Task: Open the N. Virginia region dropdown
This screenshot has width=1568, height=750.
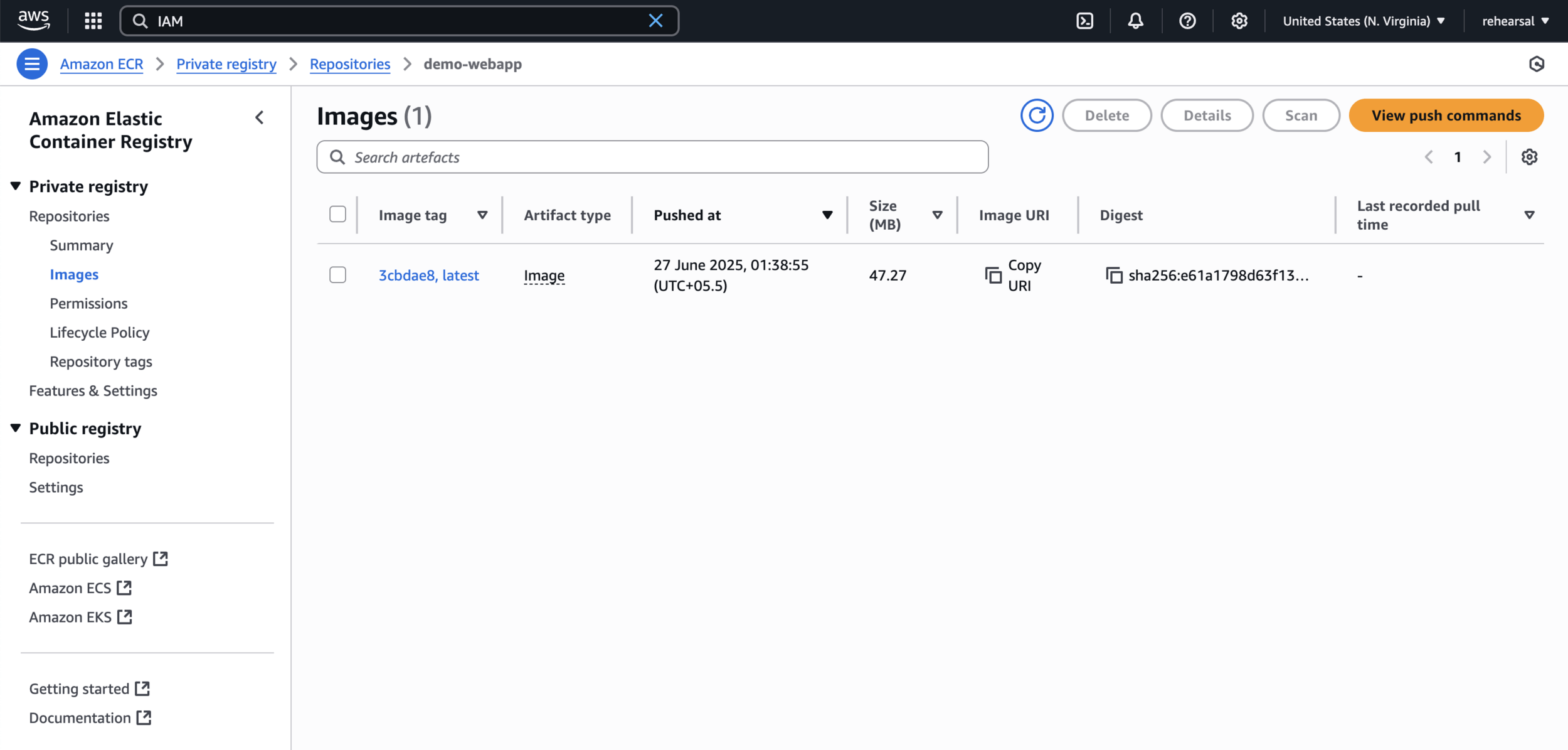Action: click(x=1364, y=21)
